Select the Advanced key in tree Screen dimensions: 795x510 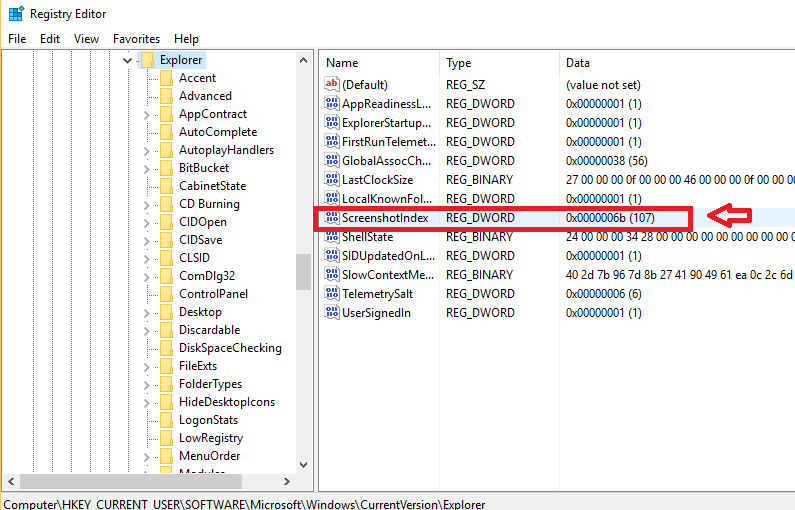click(205, 96)
